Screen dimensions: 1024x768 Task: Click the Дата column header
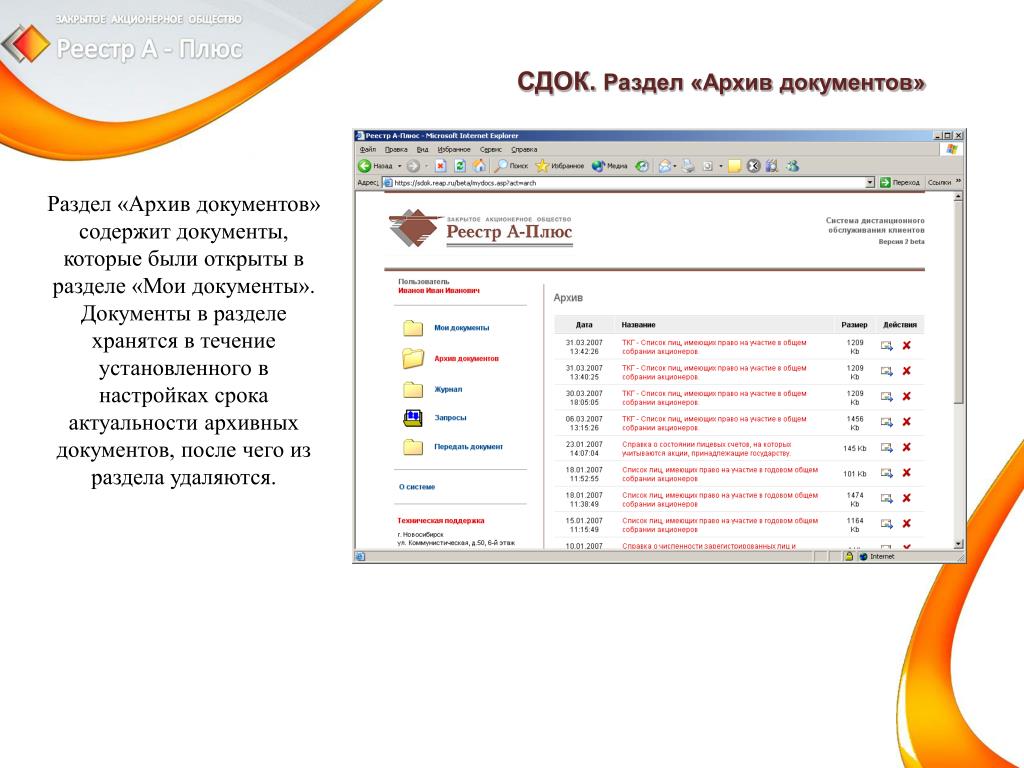coord(584,325)
